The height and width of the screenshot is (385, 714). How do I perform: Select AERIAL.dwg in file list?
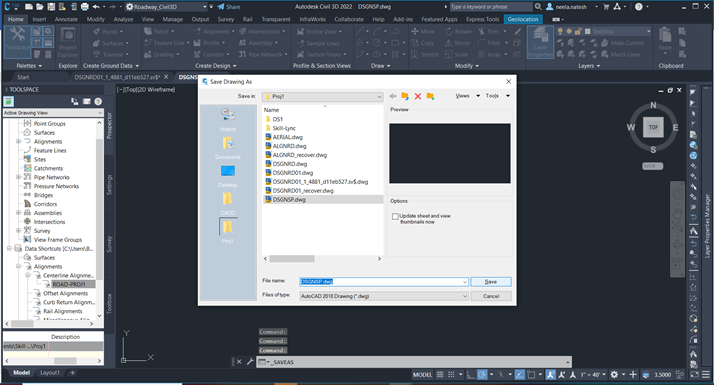[287, 137]
